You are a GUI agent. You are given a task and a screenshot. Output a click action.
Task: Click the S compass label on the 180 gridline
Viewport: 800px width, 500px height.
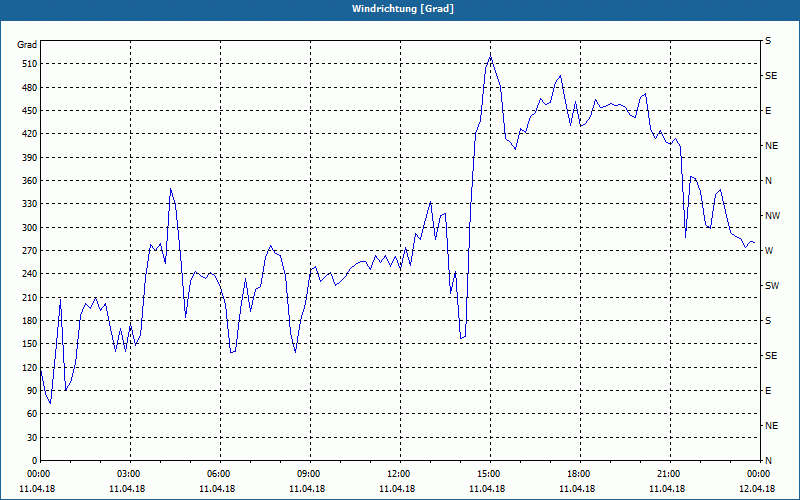768,321
